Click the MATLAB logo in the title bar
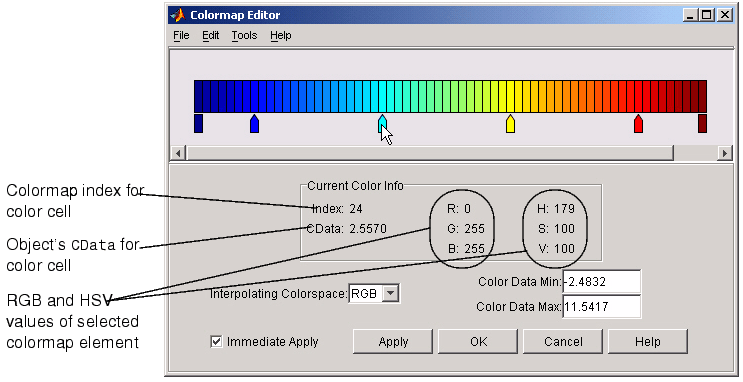 pos(178,15)
